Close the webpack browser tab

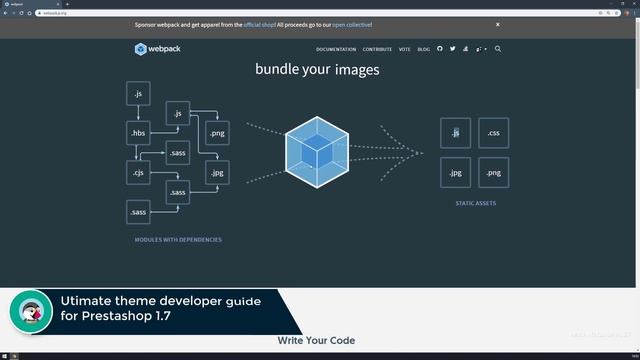58,4
